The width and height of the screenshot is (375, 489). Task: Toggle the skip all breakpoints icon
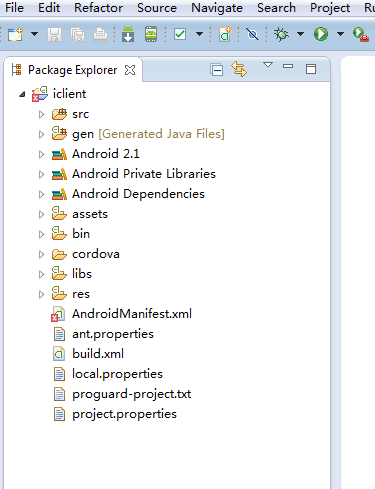(252, 34)
